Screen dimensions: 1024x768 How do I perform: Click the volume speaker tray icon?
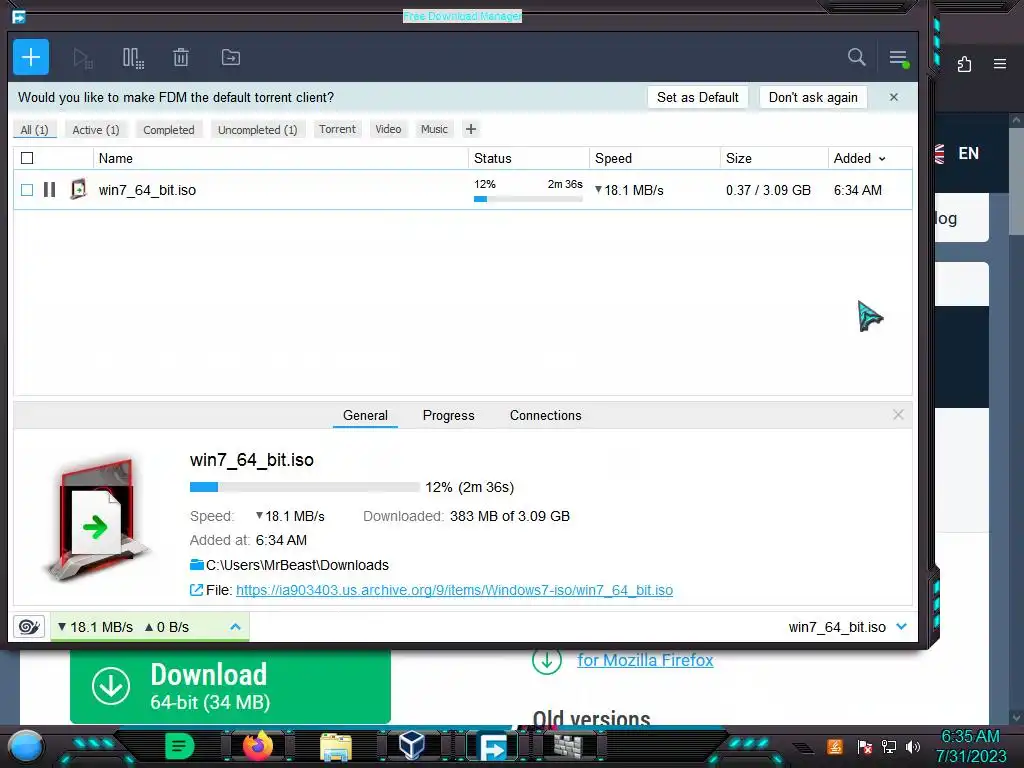point(913,746)
